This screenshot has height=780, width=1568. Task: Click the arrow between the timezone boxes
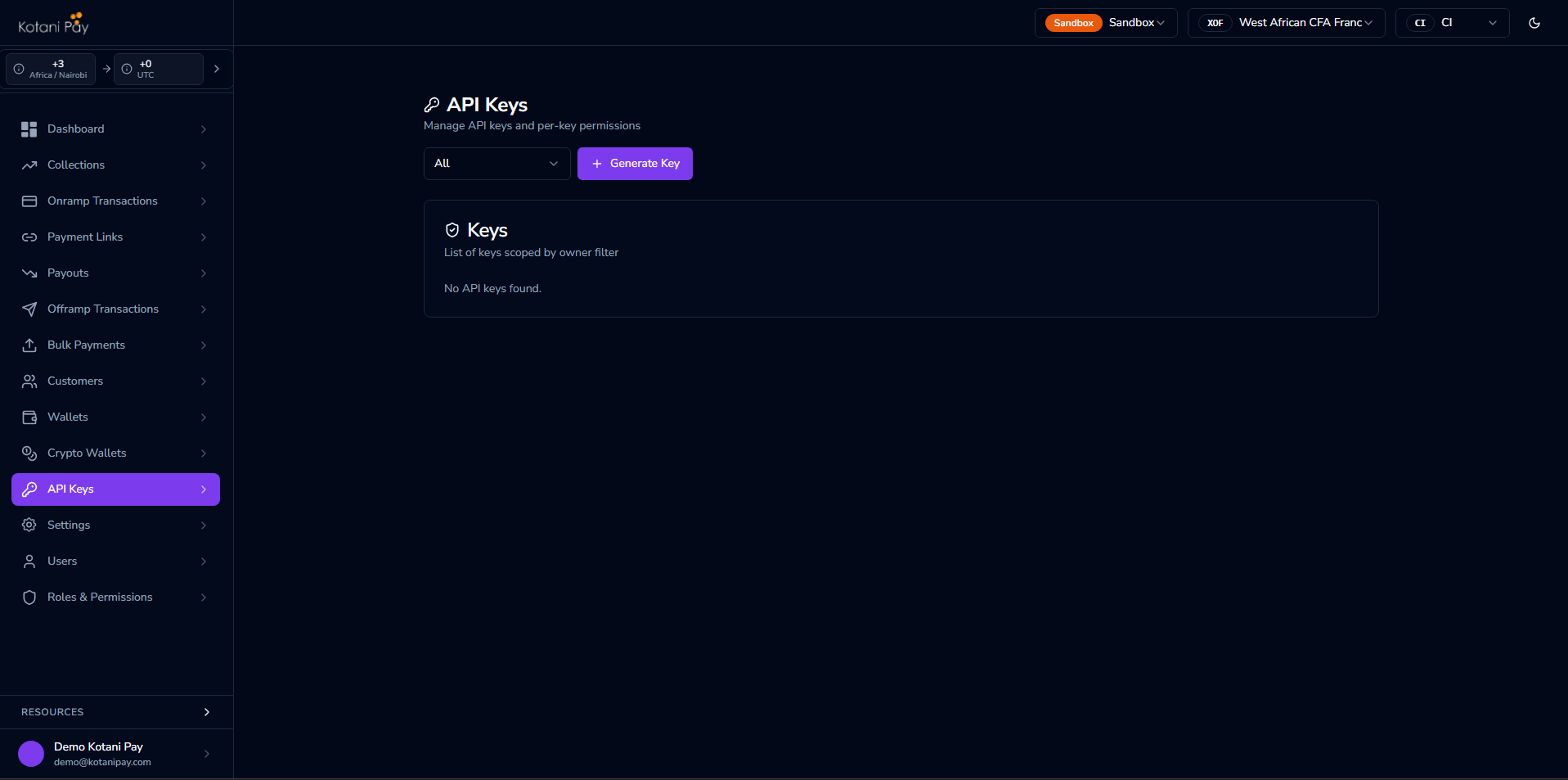[106, 69]
